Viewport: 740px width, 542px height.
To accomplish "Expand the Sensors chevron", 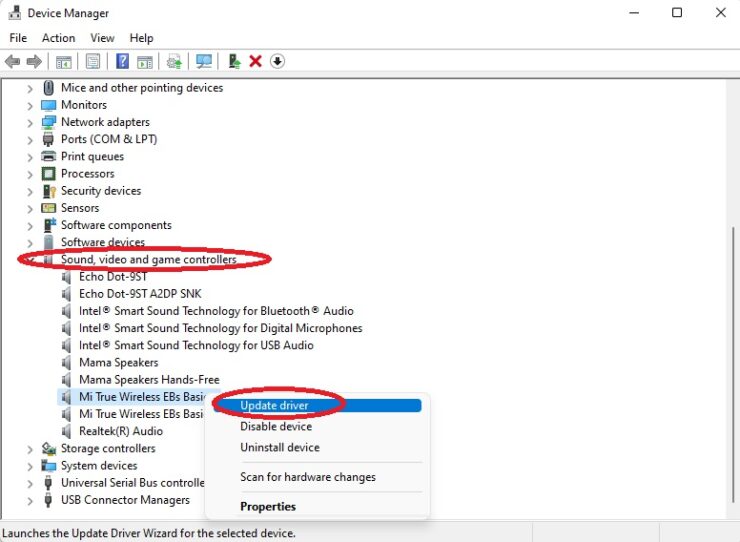I will point(30,209).
